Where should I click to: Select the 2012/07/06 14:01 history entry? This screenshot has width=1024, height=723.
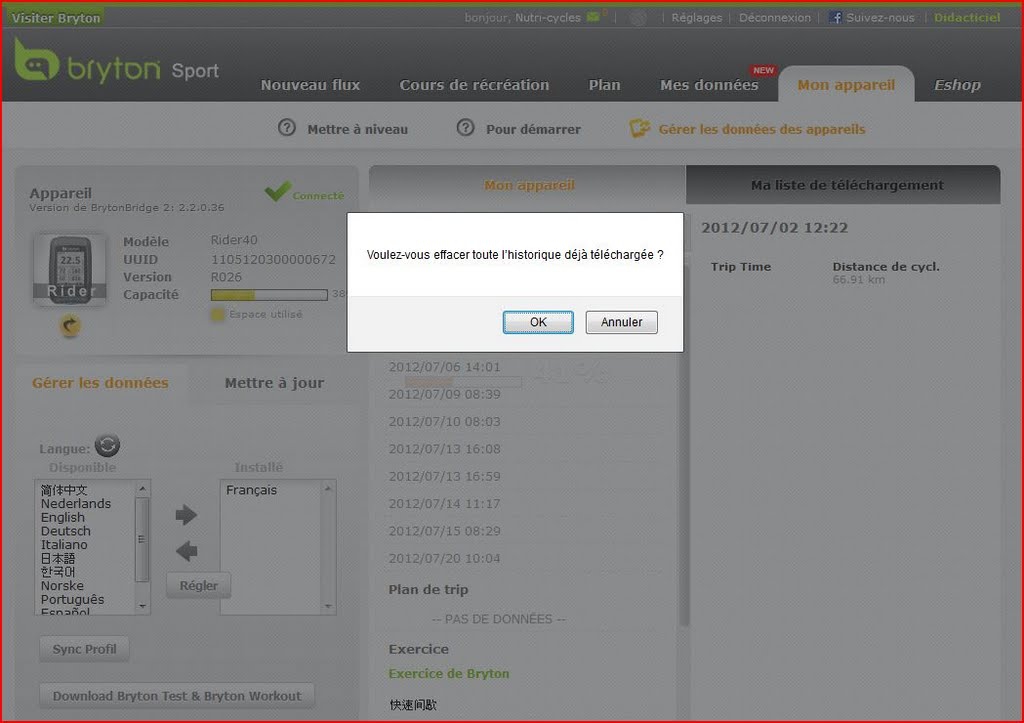[445, 367]
